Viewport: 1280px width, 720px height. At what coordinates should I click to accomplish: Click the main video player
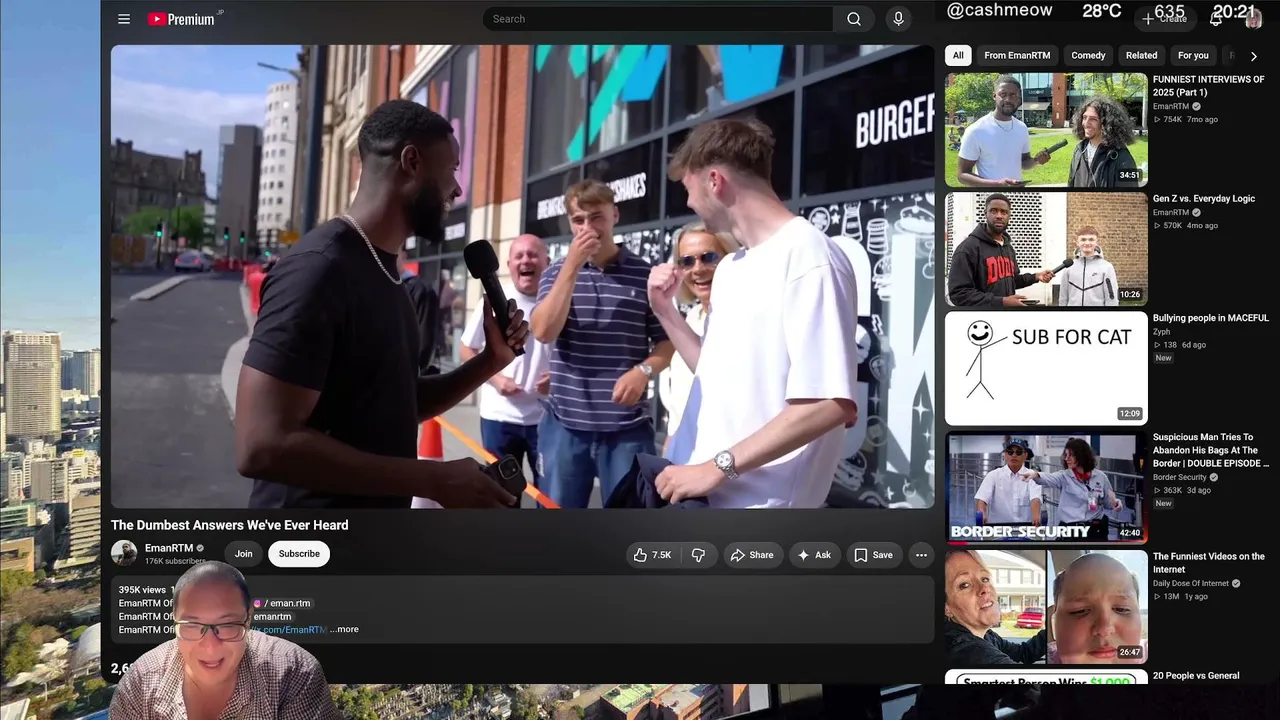tap(522, 277)
